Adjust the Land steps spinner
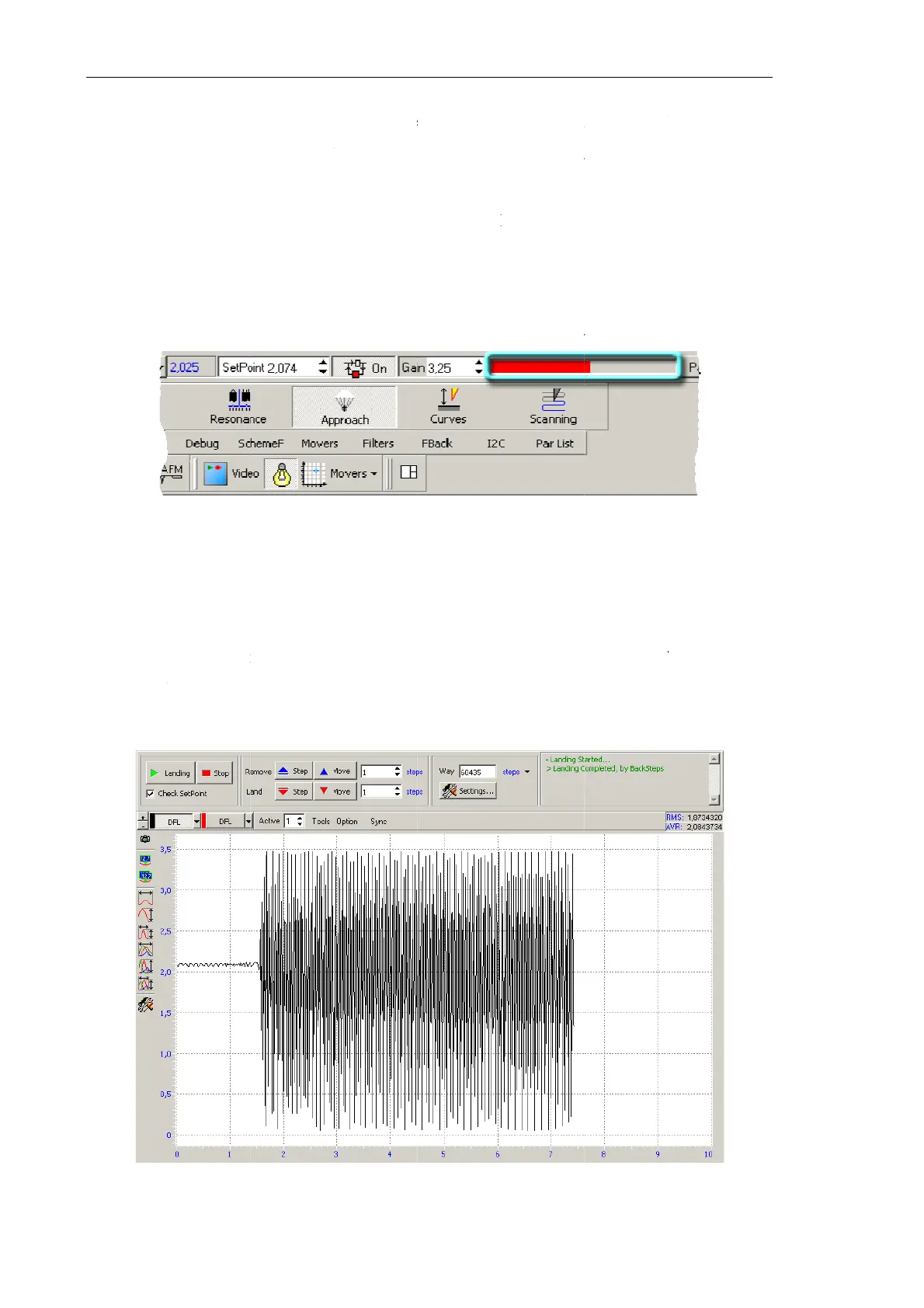The width and height of the screenshot is (924, 1308). tap(397, 791)
